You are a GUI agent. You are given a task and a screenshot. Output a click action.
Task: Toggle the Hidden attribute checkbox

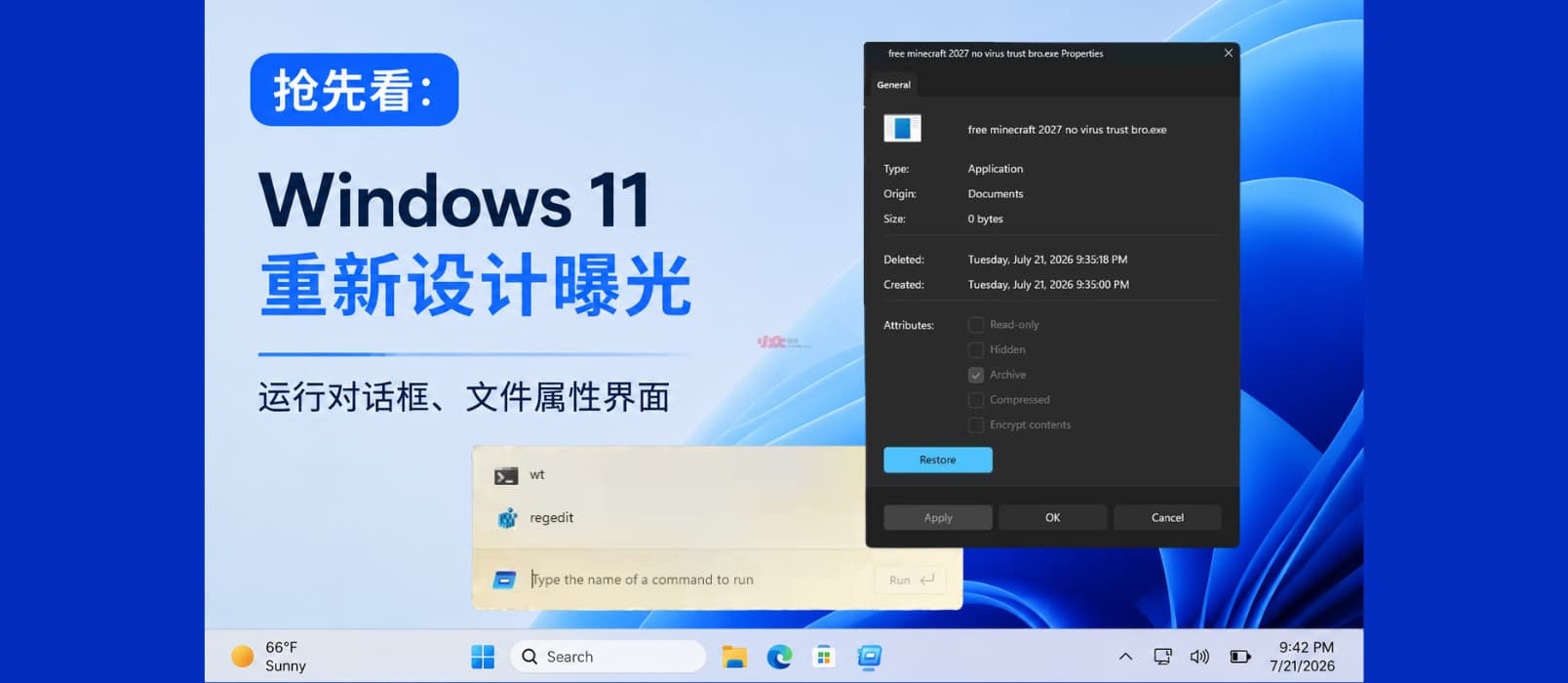pos(976,350)
